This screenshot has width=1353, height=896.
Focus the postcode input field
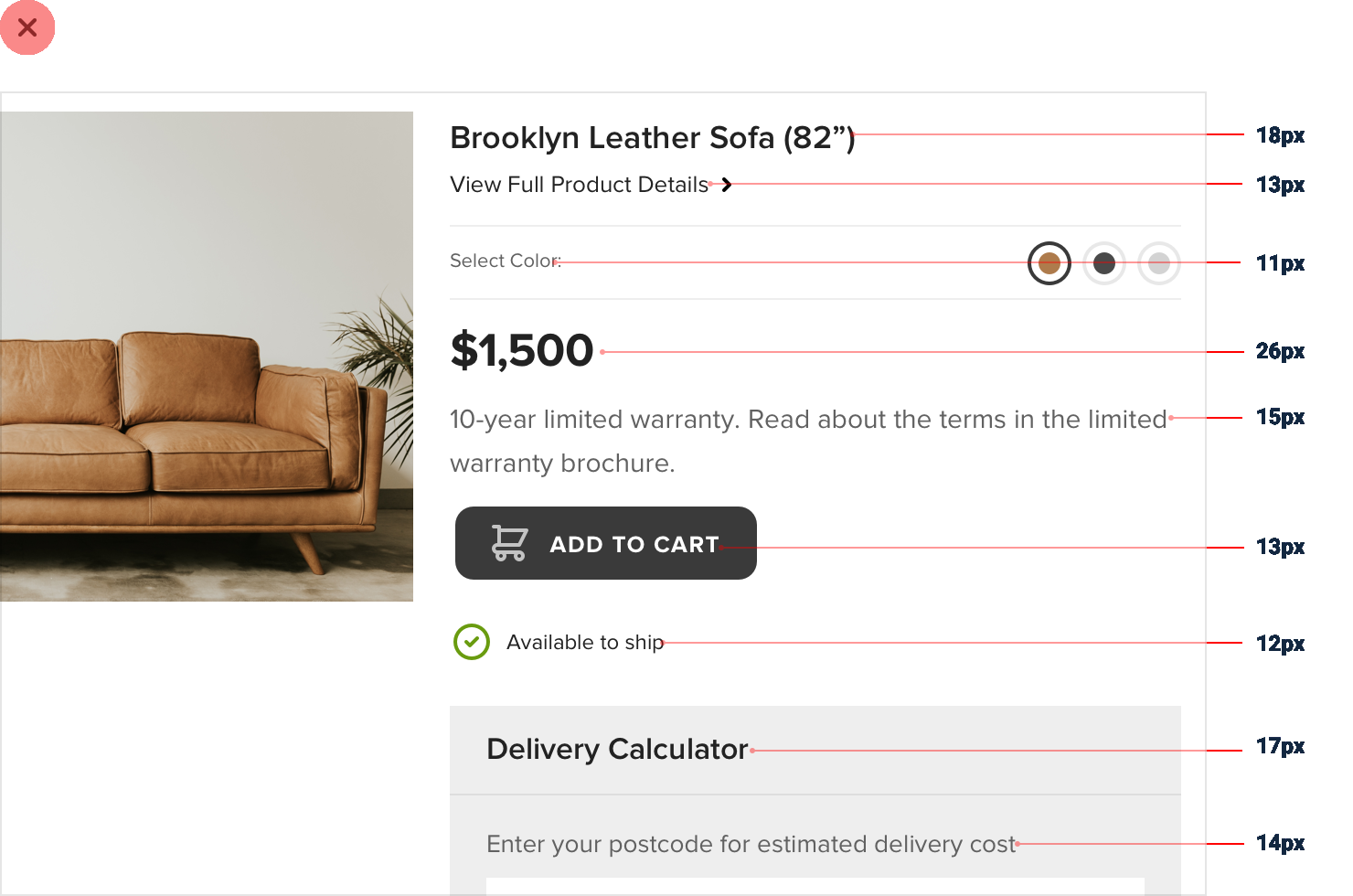[x=814, y=887]
